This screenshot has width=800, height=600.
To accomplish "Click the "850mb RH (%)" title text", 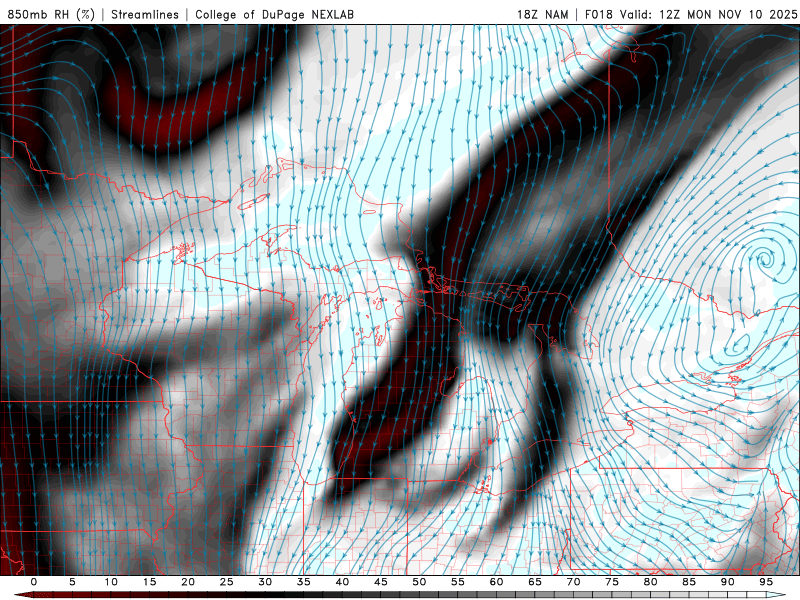I will [x=51, y=14].
